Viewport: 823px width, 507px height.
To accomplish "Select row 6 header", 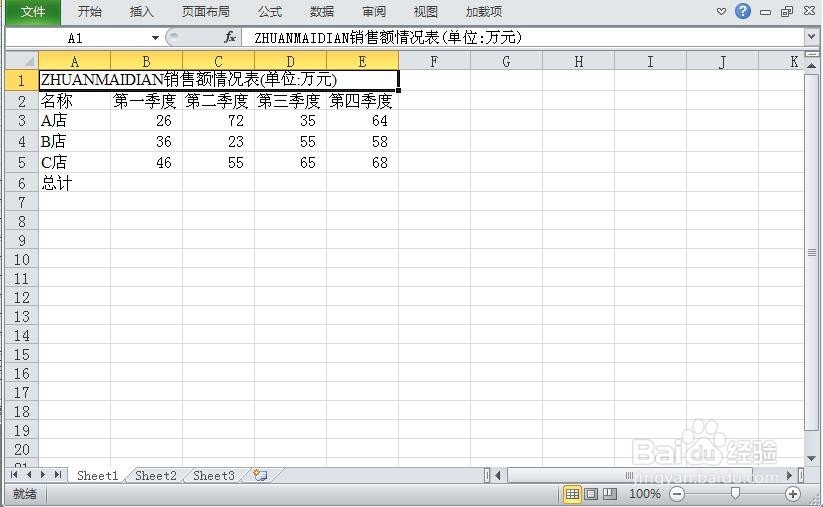I will [22, 183].
